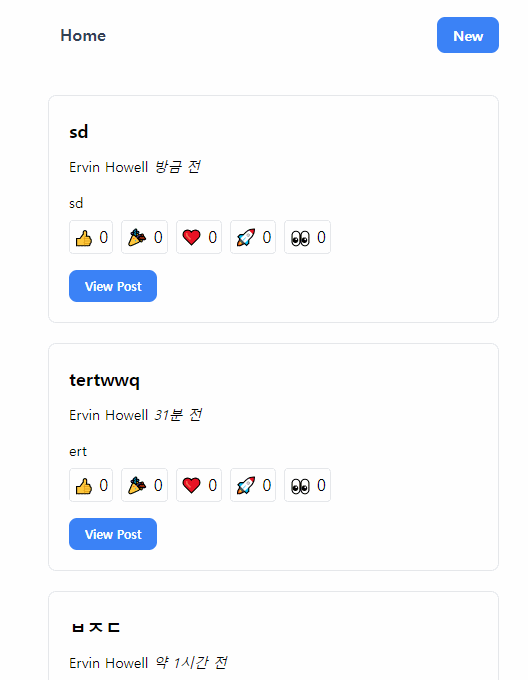528x680 pixels.
Task: Click the thumbs-up reaction on the sd post
Action: [x=91, y=237]
